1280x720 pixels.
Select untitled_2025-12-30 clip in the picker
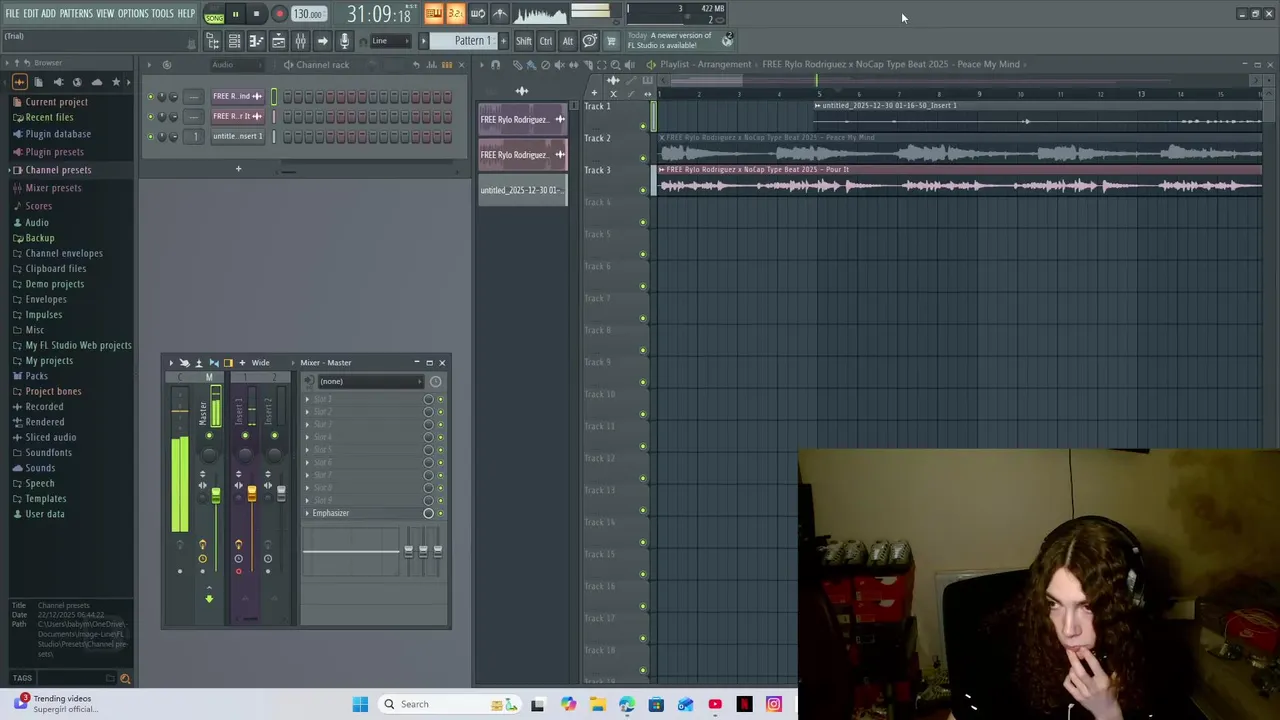click(522, 190)
